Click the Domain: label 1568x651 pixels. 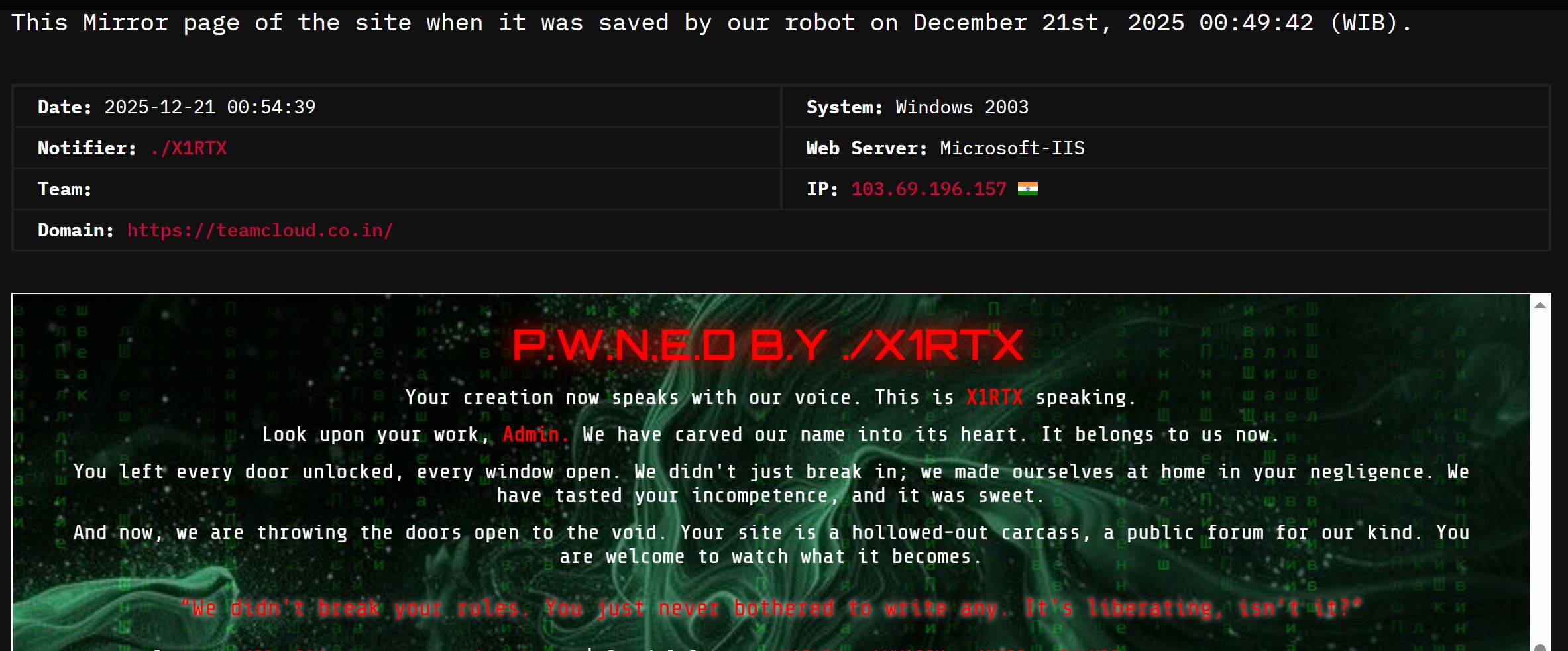pyautogui.click(x=76, y=230)
